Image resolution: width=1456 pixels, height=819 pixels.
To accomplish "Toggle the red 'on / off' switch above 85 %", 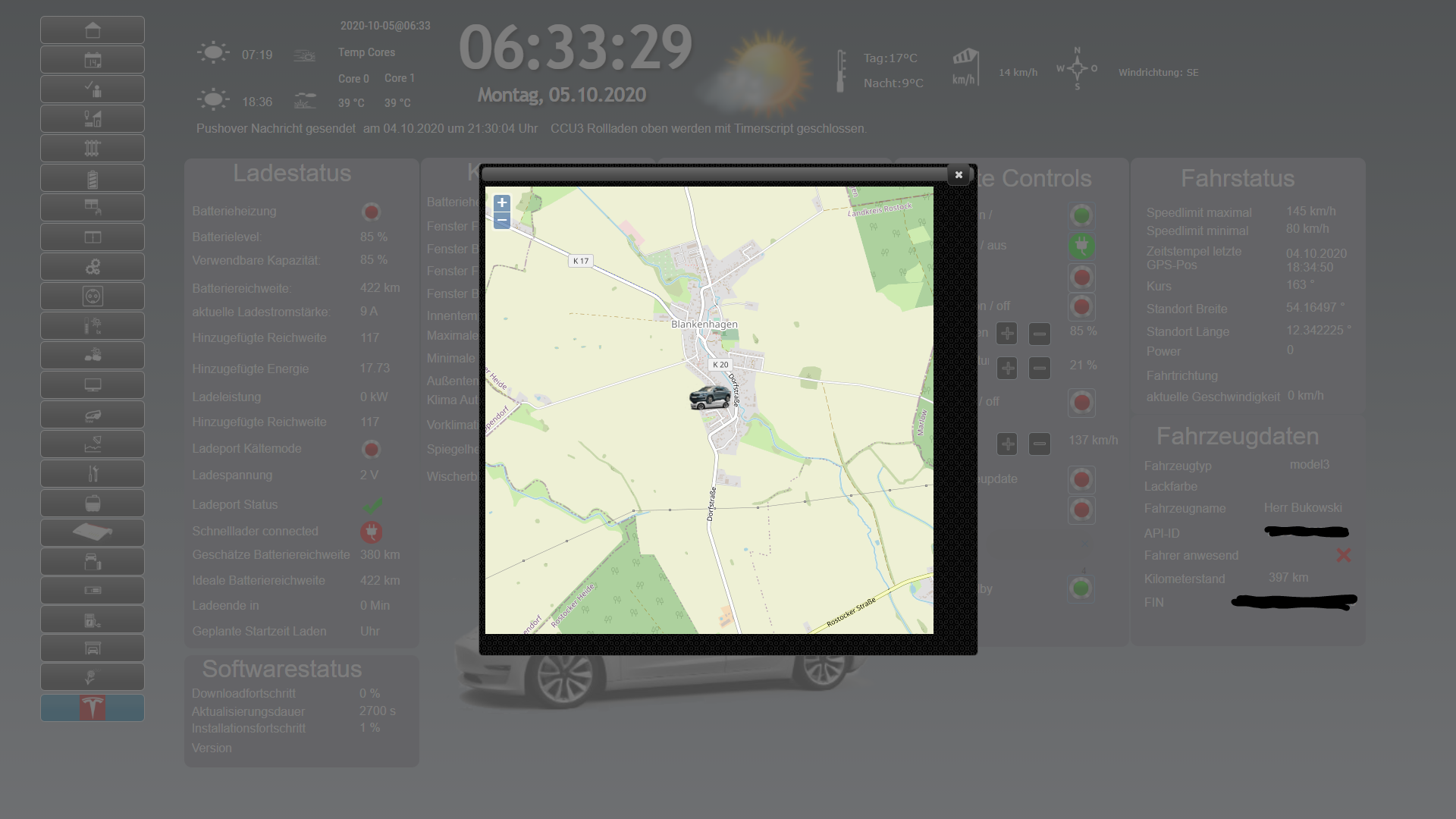I will click(1081, 306).
